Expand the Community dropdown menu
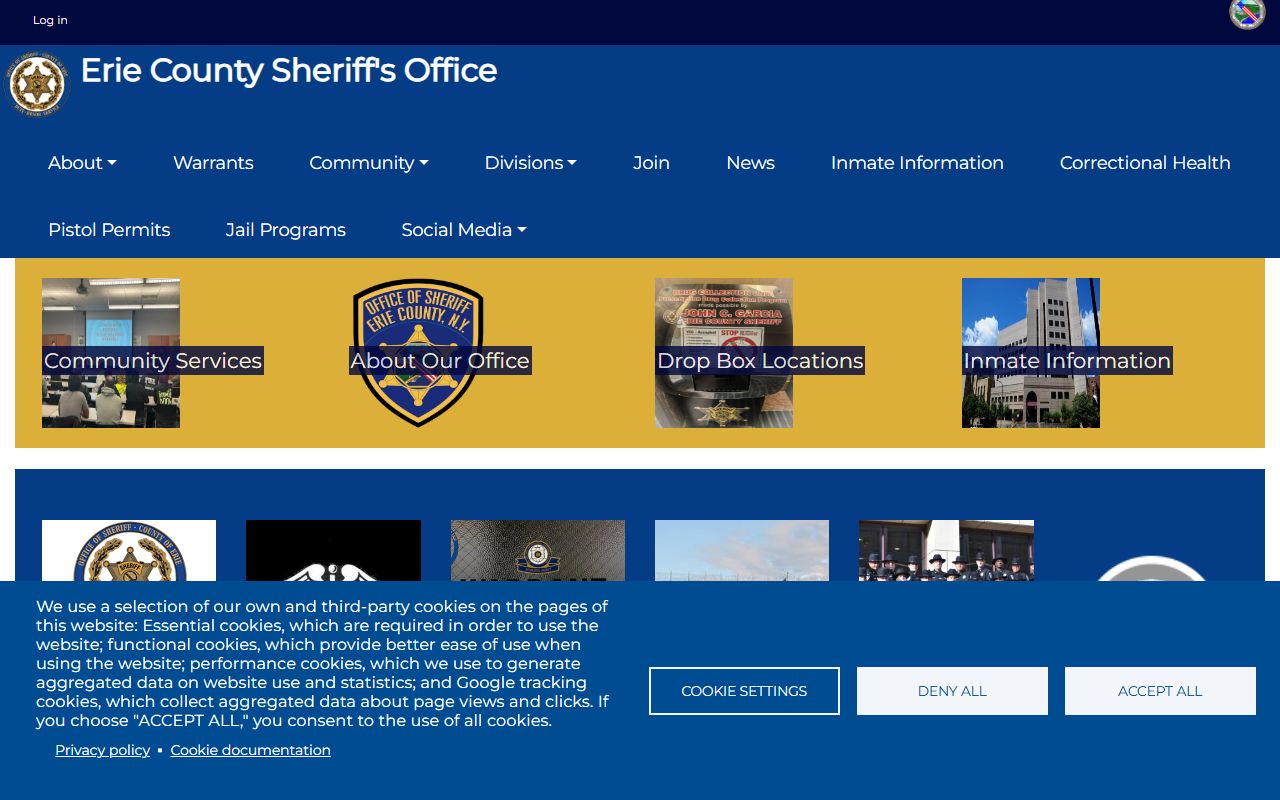The height and width of the screenshot is (800, 1280). (369, 162)
